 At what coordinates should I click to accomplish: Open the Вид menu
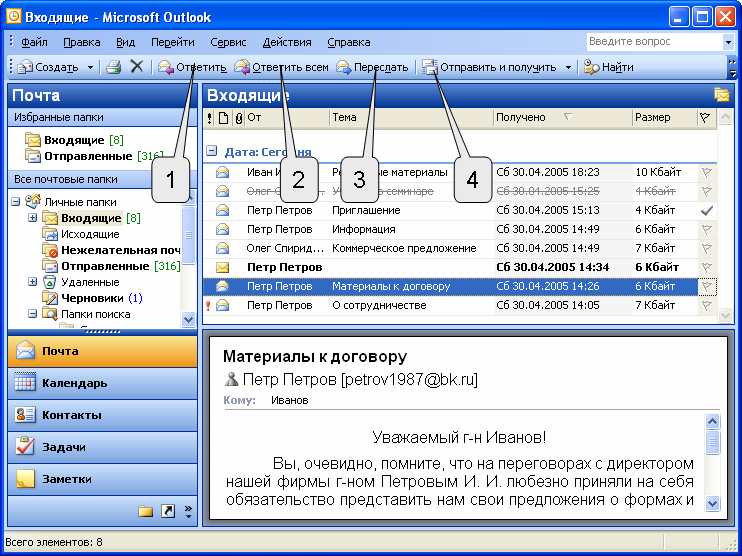coord(125,42)
